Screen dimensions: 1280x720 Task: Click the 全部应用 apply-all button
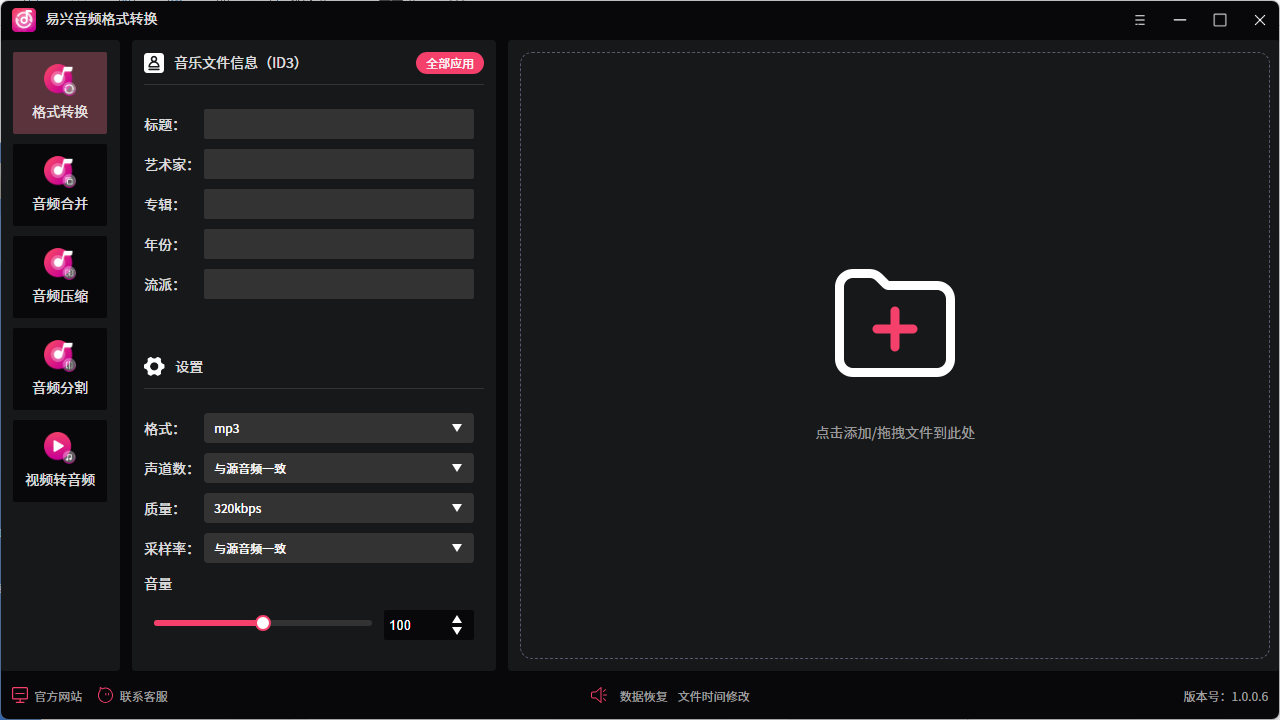449,62
